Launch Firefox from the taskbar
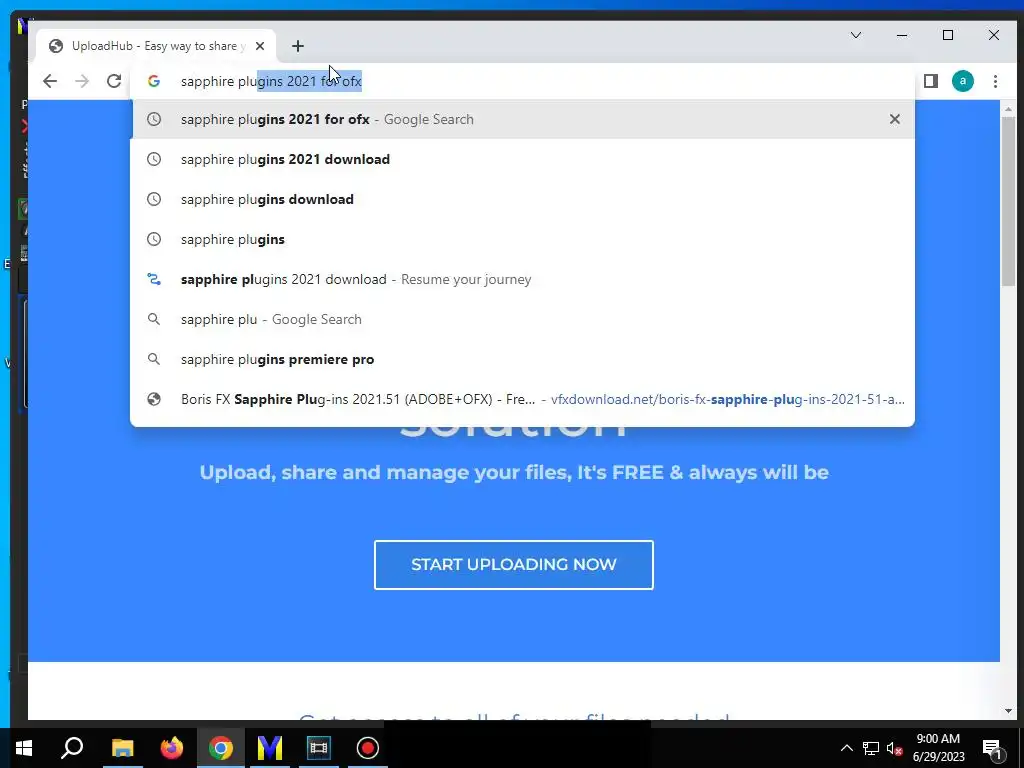The width and height of the screenshot is (1024, 768). coord(172,748)
